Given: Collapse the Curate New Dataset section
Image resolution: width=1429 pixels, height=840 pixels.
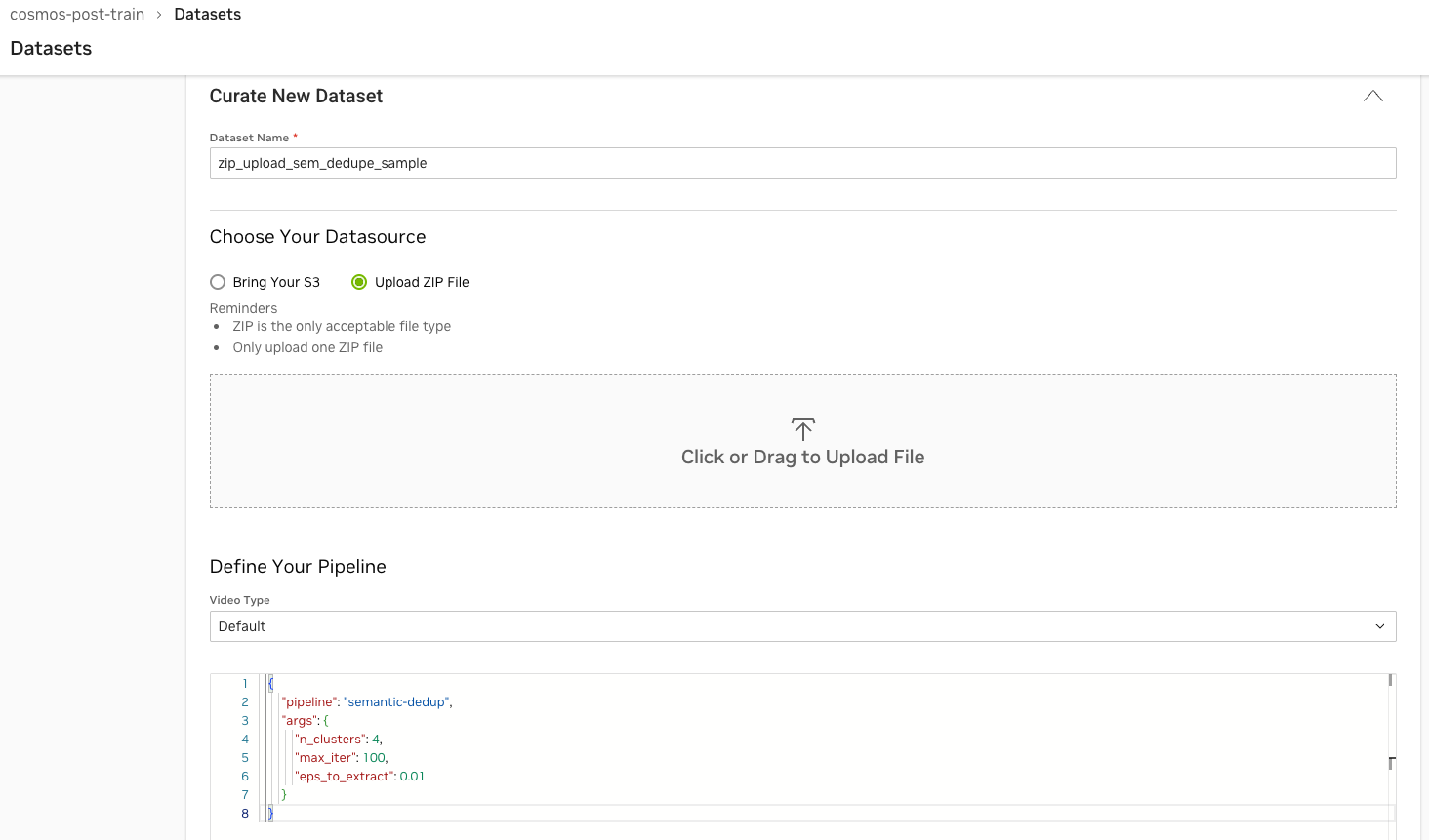Looking at the screenshot, I should point(1372,96).
